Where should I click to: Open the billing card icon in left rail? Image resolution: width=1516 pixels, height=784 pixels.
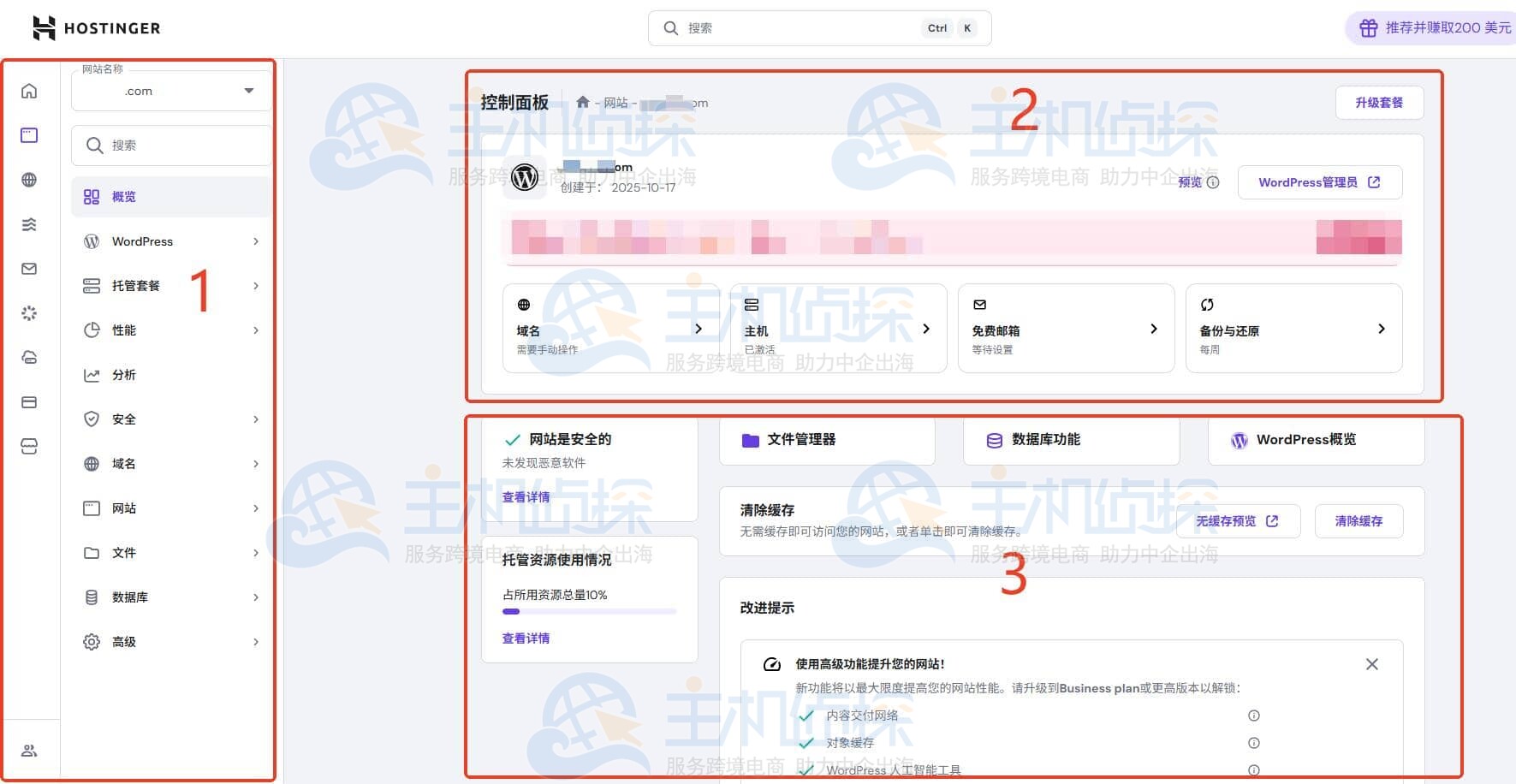point(29,402)
